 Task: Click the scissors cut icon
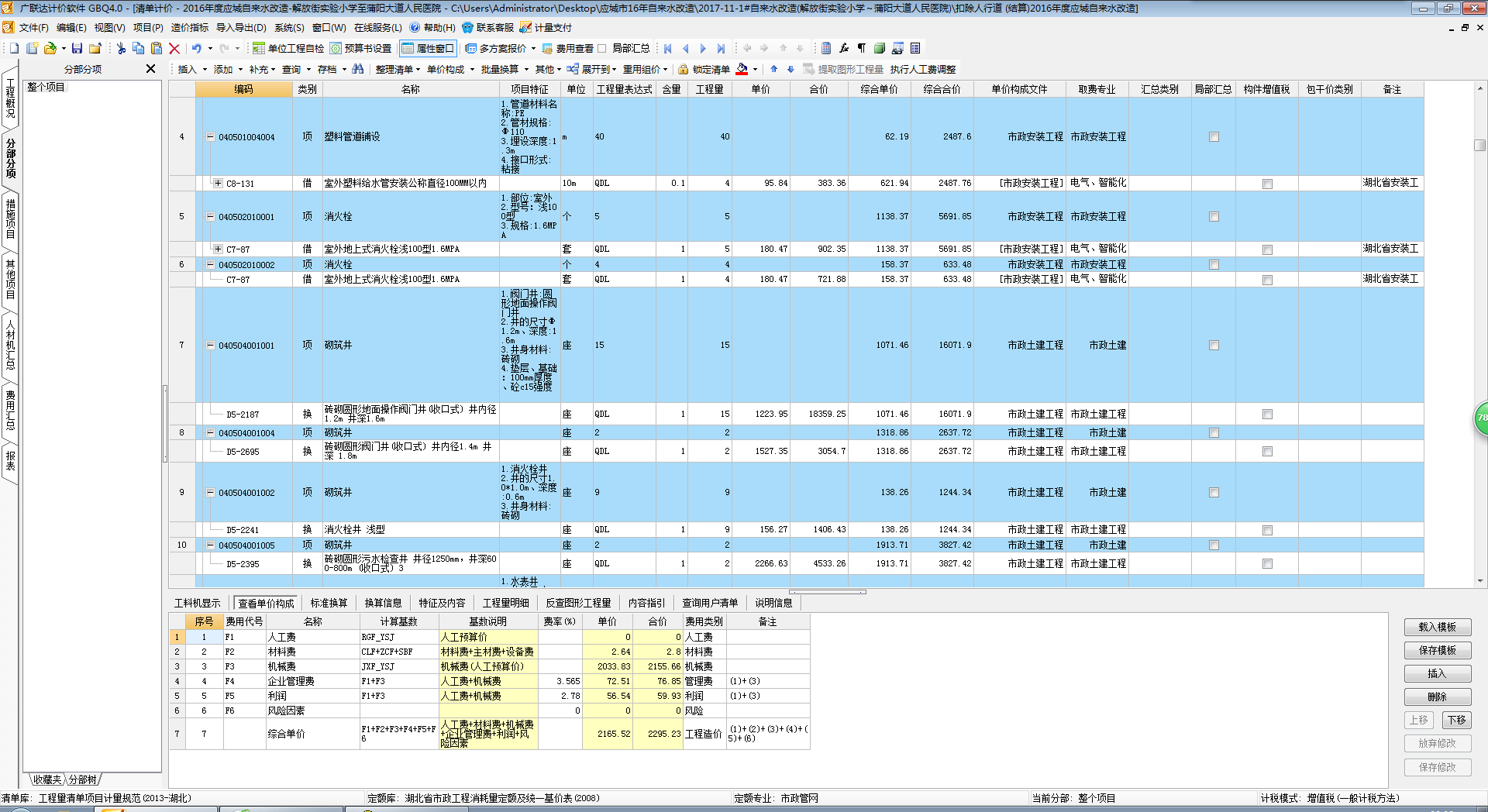point(121,48)
